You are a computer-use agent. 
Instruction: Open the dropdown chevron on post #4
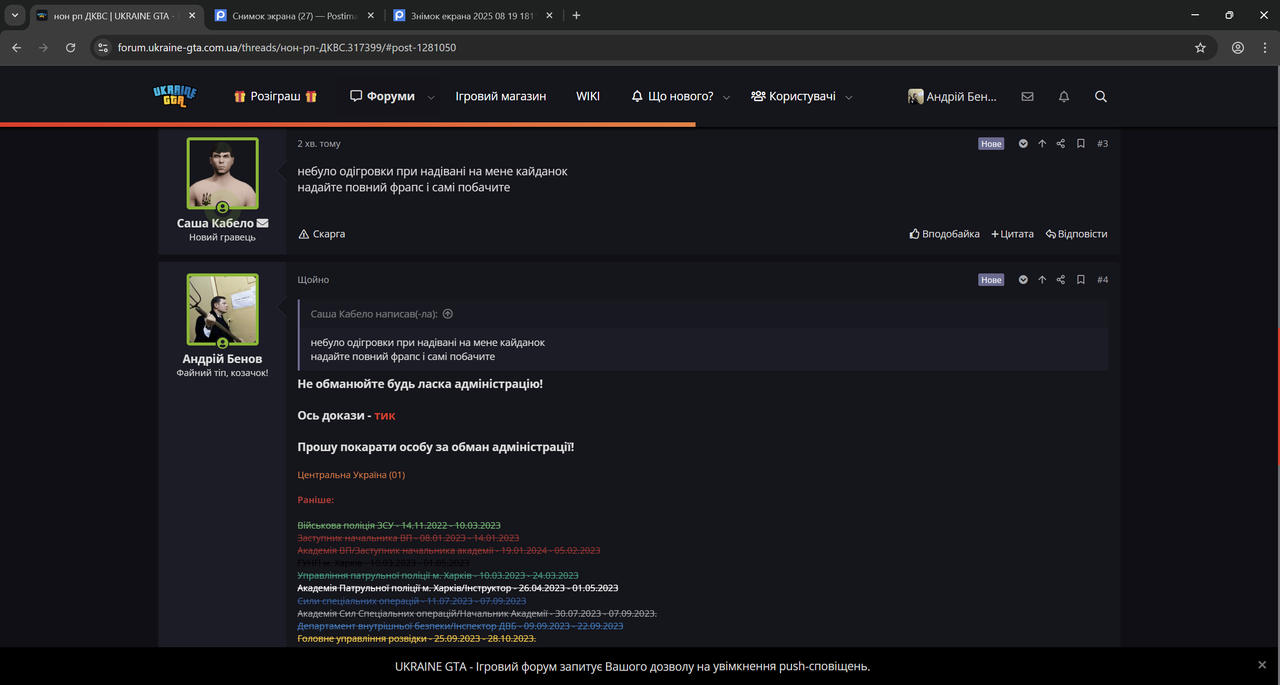[x=1023, y=280]
